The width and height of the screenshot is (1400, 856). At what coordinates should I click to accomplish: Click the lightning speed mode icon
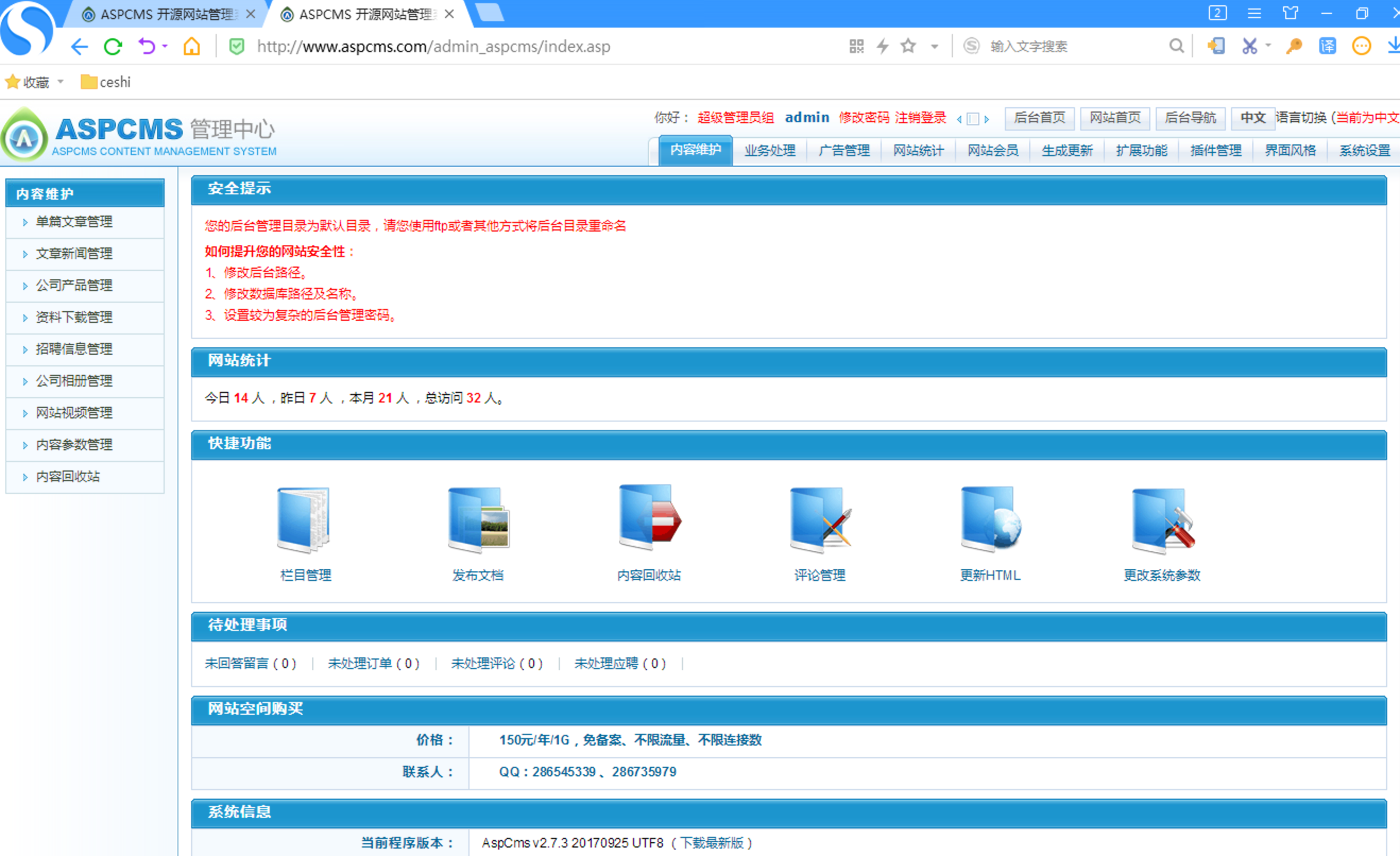click(882, 46)
